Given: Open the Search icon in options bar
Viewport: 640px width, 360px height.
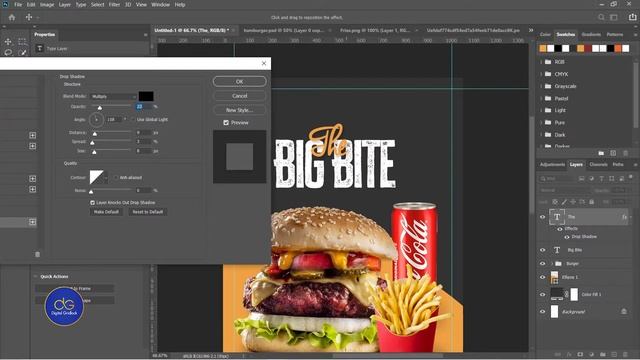Looking at the screenshot, I should coord(601,18).
